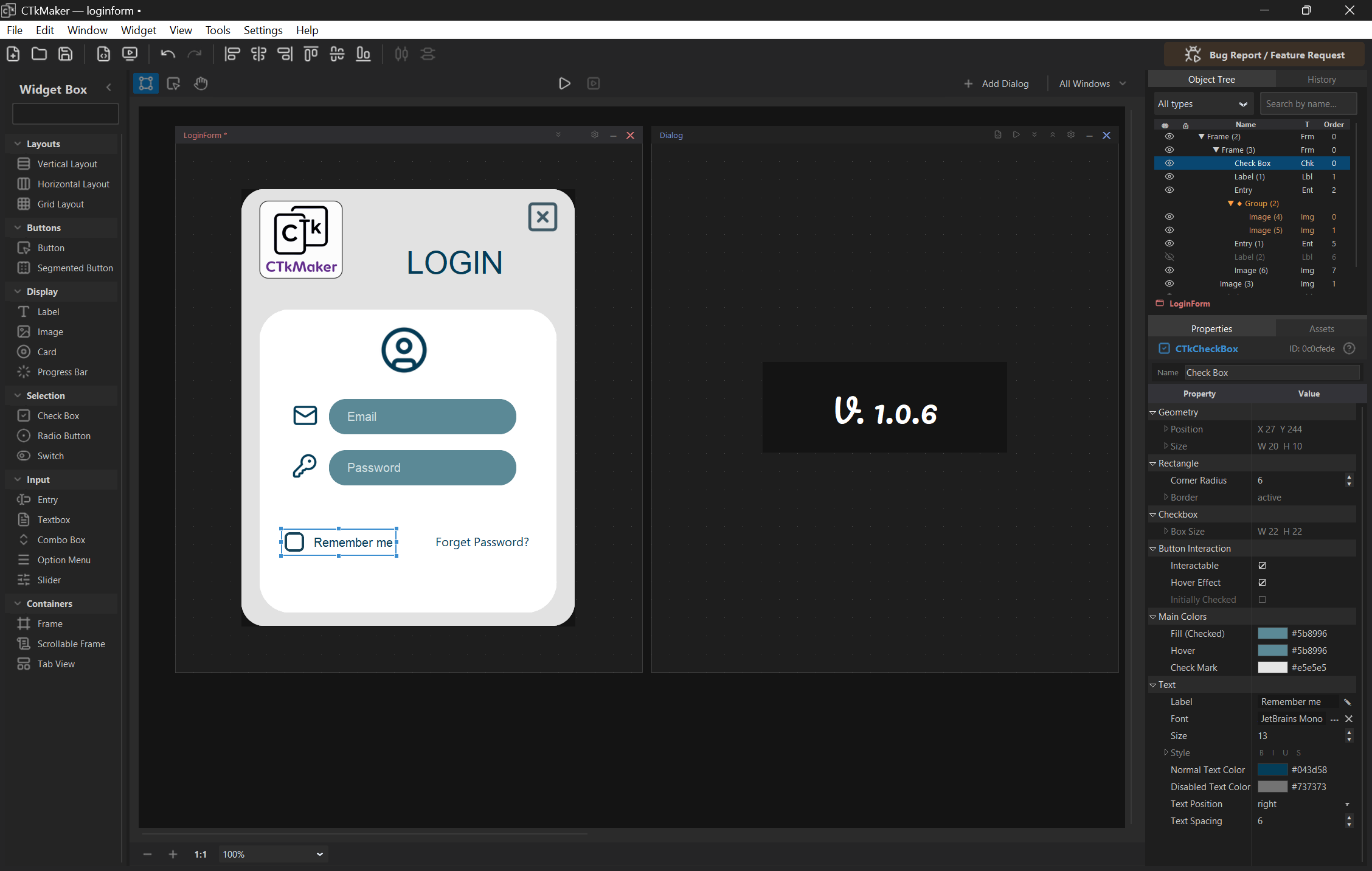Click the Redo arrow icon
Screen dimensions: 1372x871
pos(195,54)
